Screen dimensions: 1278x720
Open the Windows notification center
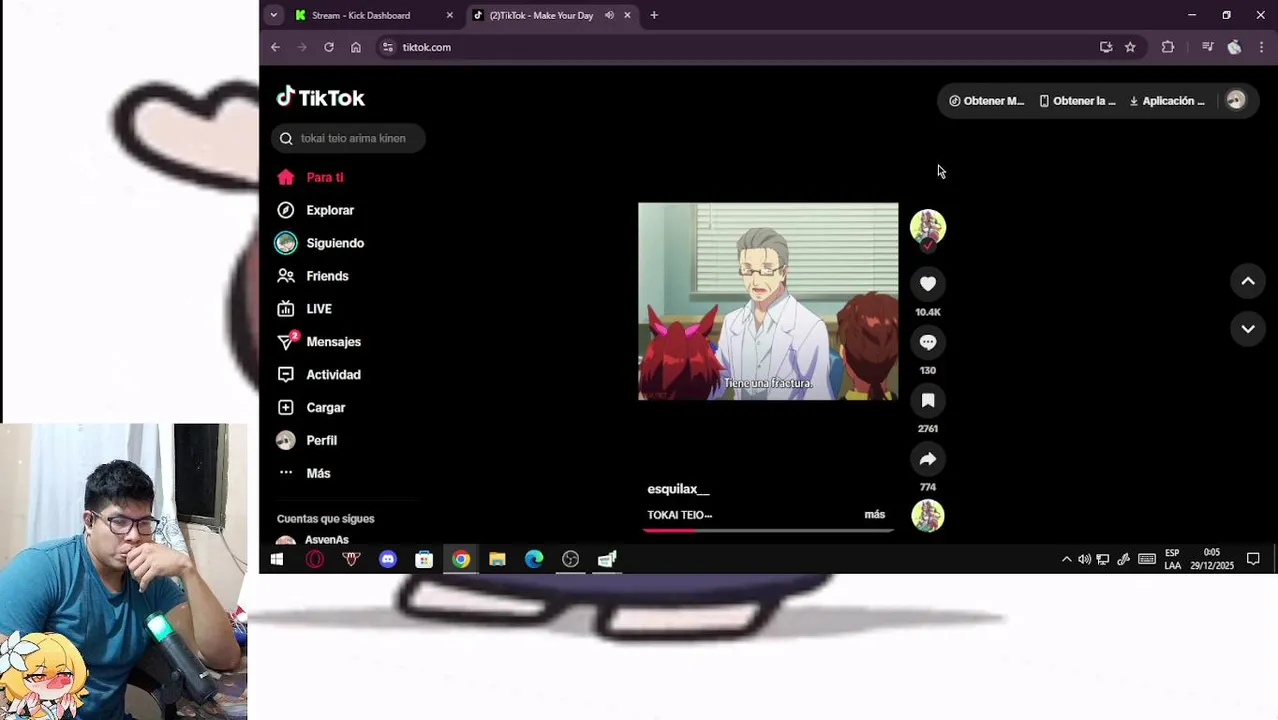click(x=1253, y=559)
